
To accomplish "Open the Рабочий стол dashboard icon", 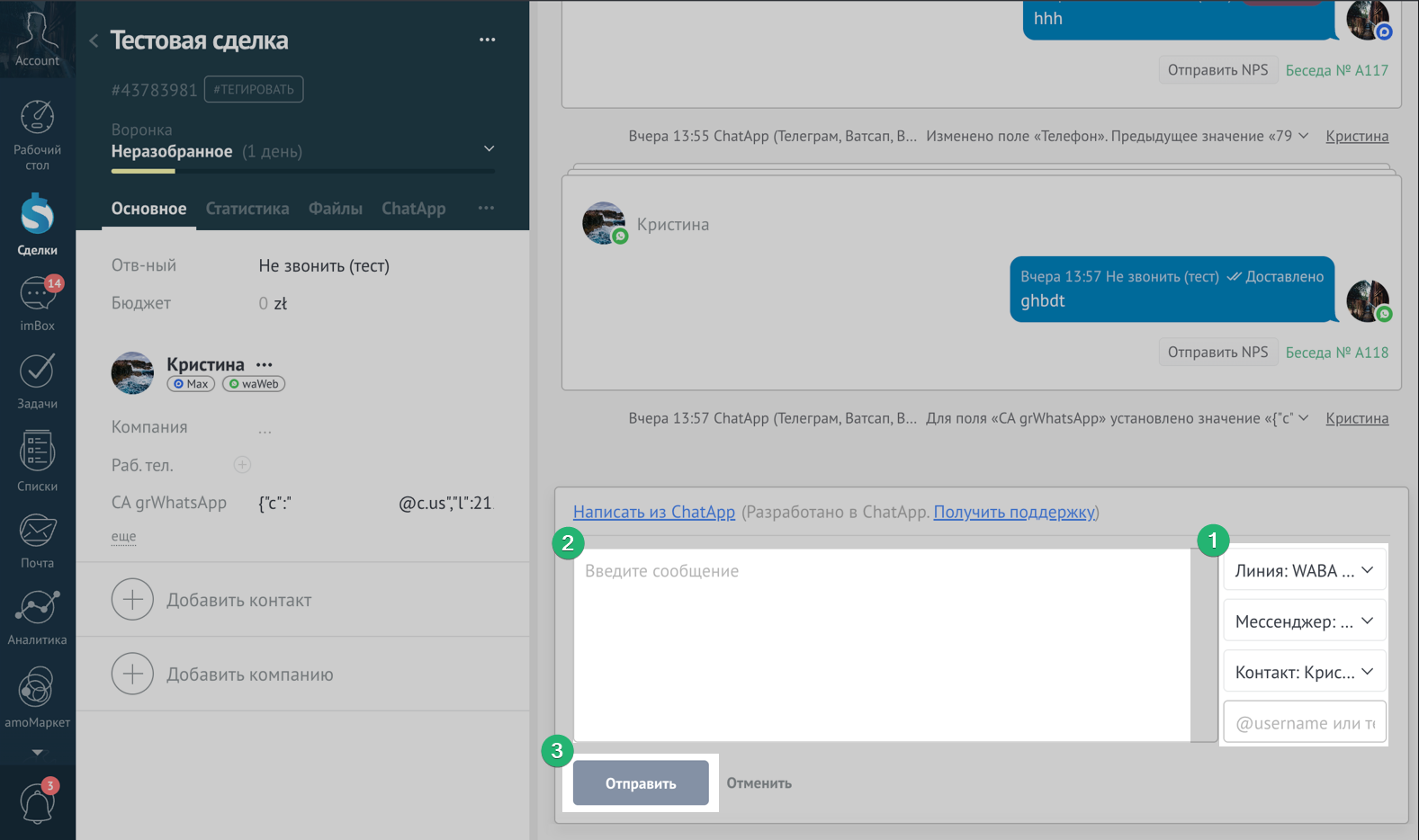I will pos(37,119).
